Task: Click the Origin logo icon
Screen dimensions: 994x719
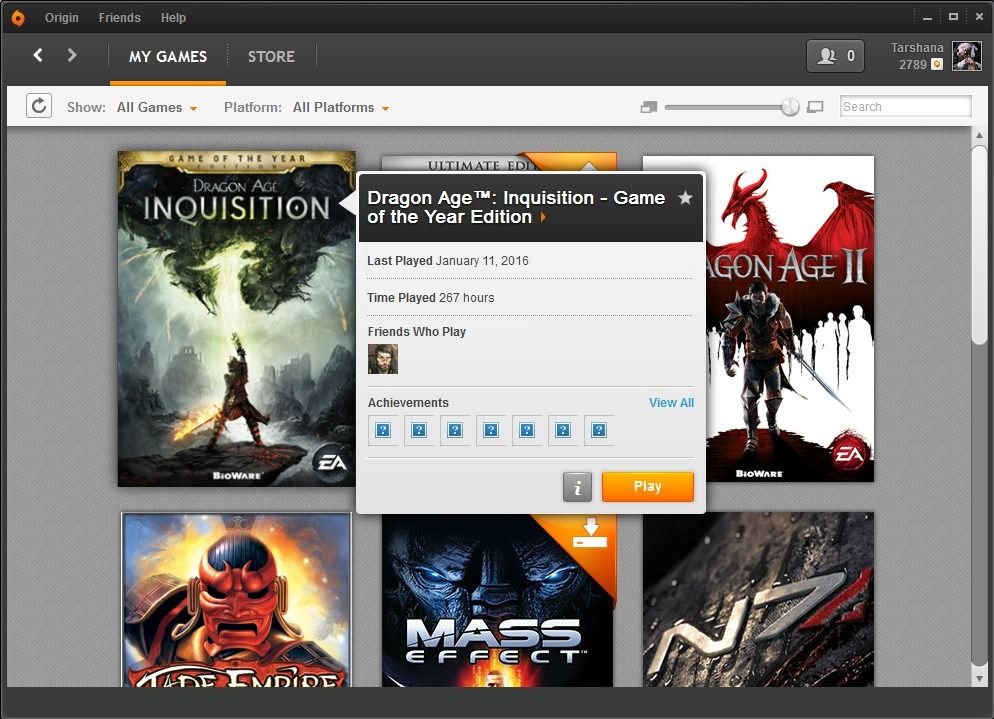Action: point(18,18)
